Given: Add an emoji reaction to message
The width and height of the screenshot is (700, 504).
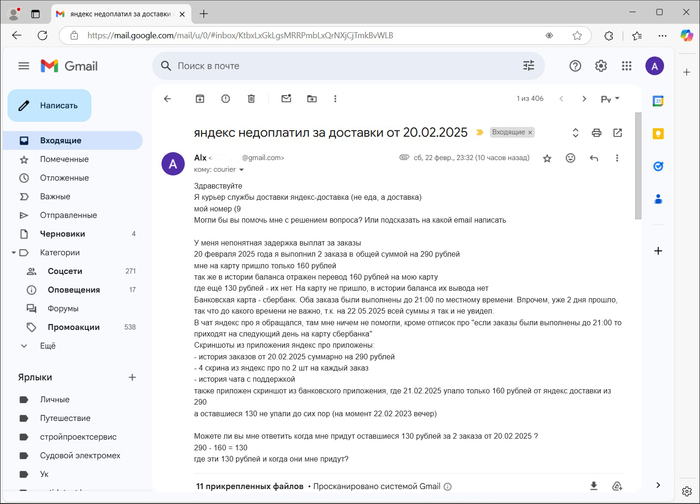Looking at the screenshot, I should 570,158.
